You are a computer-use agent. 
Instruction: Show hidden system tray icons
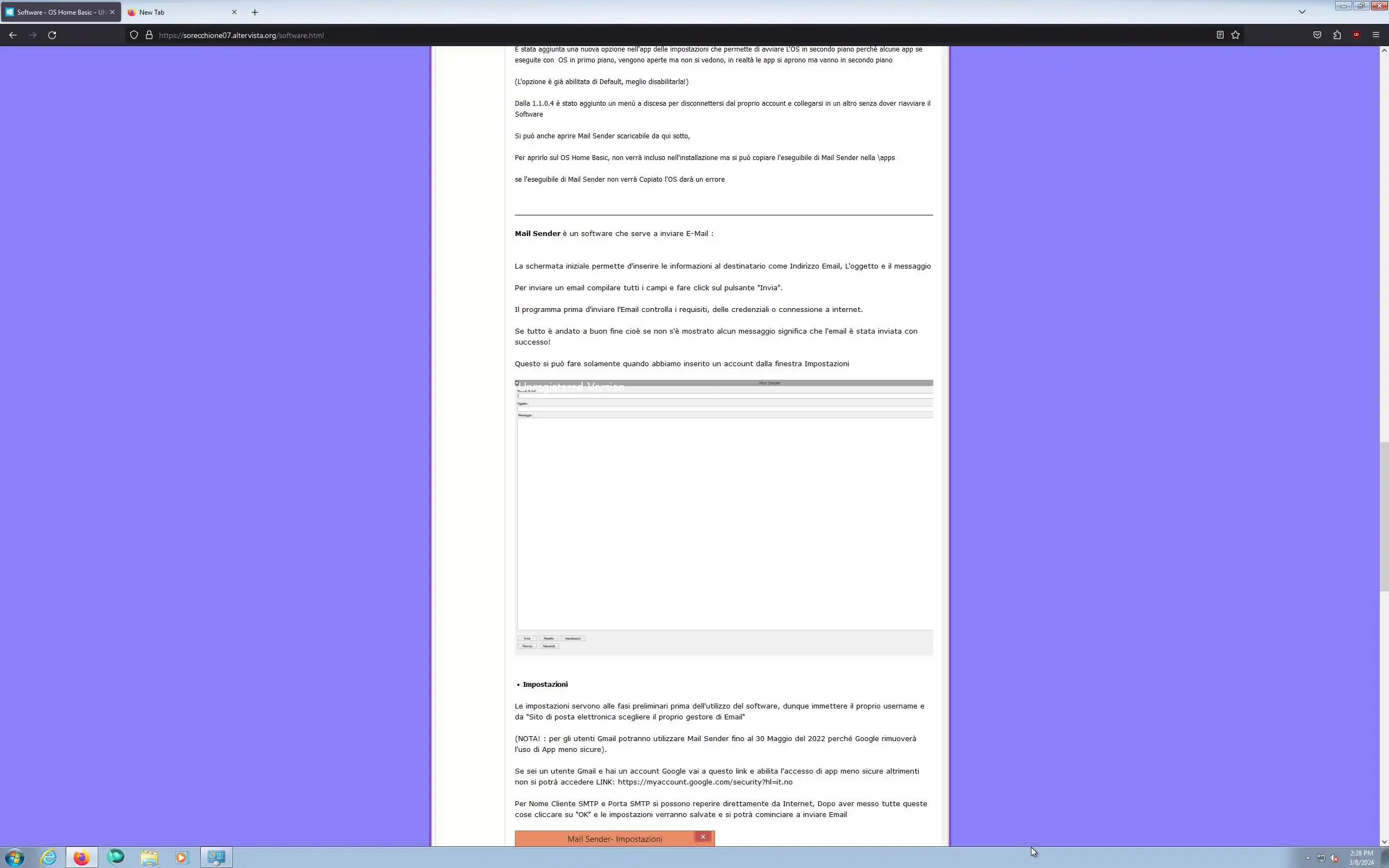click(x=1308, y=858)
